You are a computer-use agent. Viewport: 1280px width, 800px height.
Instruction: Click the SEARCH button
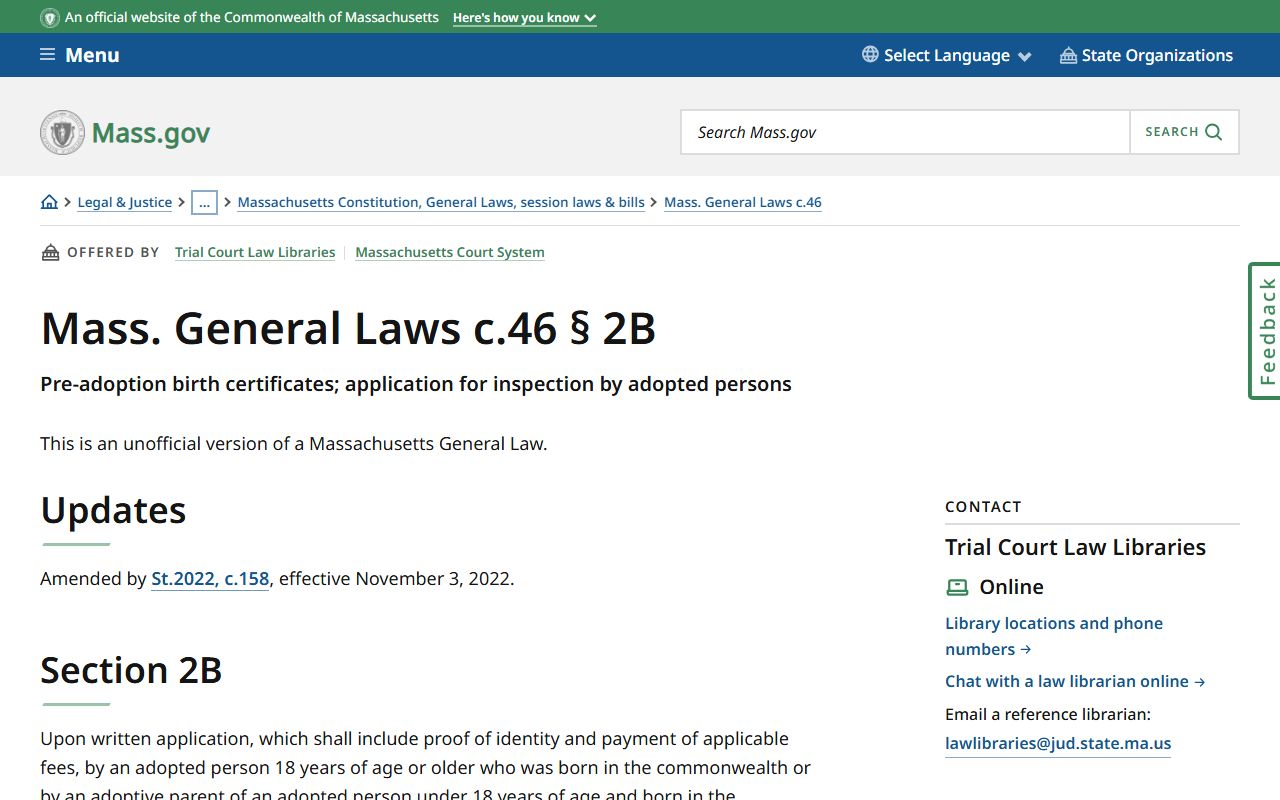(1184, 132)
